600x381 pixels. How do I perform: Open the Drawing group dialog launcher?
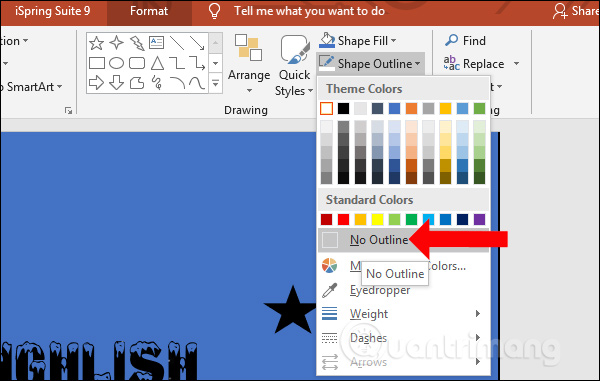click(x=68, y=111)
